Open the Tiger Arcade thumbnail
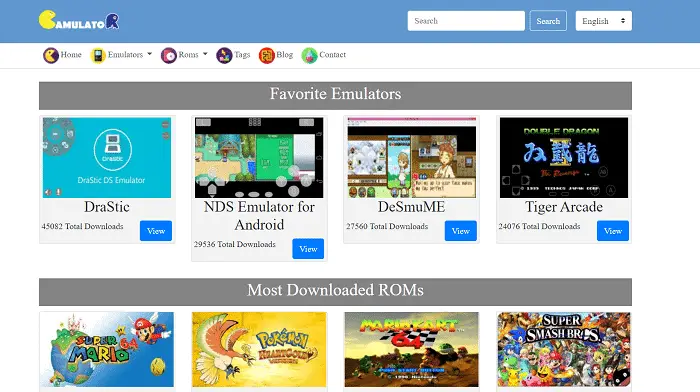The image size is (700, 392). [x=564, y=158]
